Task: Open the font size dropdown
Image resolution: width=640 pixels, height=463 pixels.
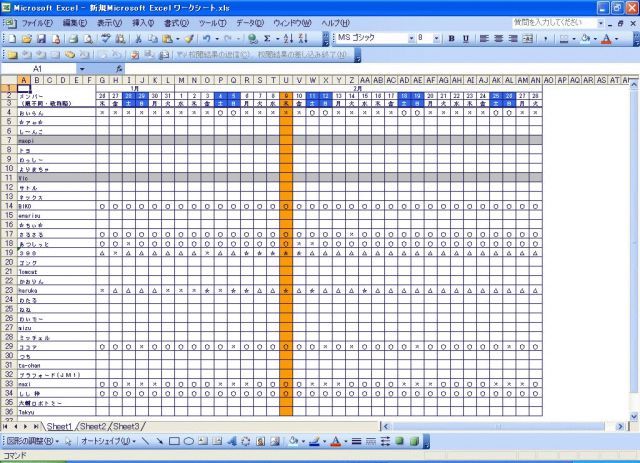Action: (437, 38)
